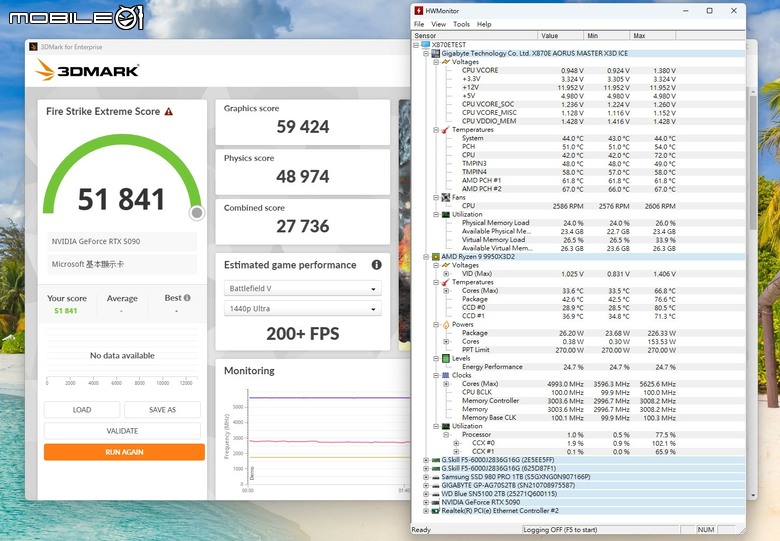This screenshot has width=780, height=541.
Task: Click the Min column header
Action: pos(606,36)
